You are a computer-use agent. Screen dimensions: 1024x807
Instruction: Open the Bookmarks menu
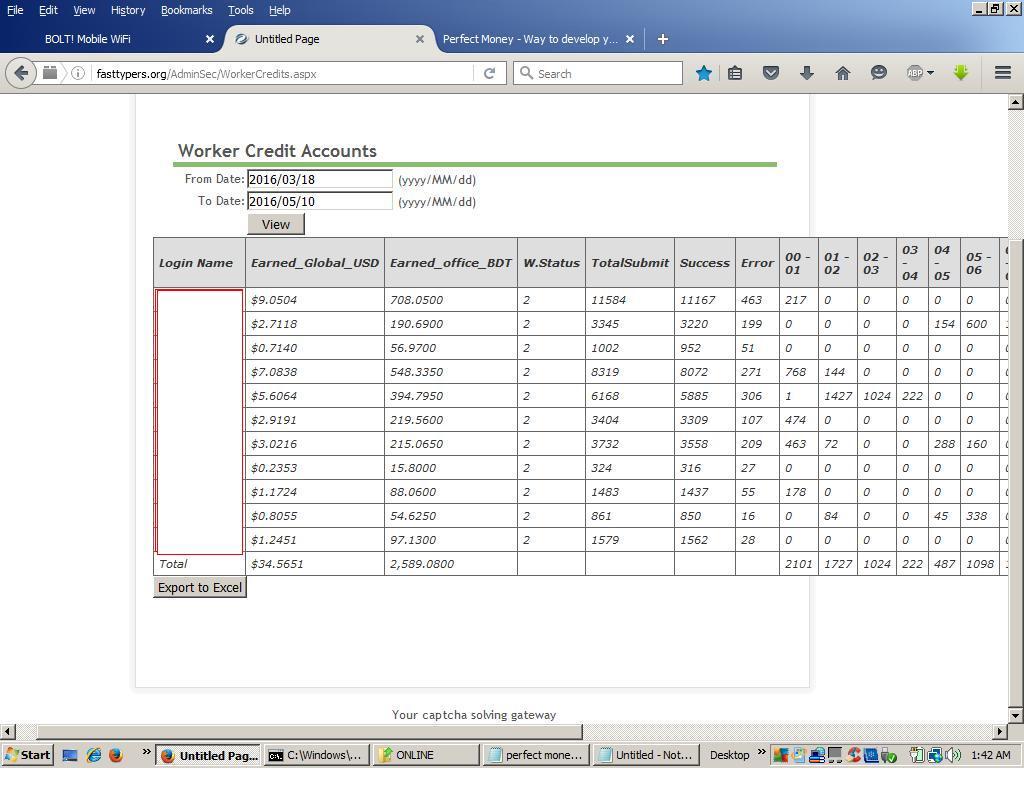pyautogui.click(x=186, y=10)
